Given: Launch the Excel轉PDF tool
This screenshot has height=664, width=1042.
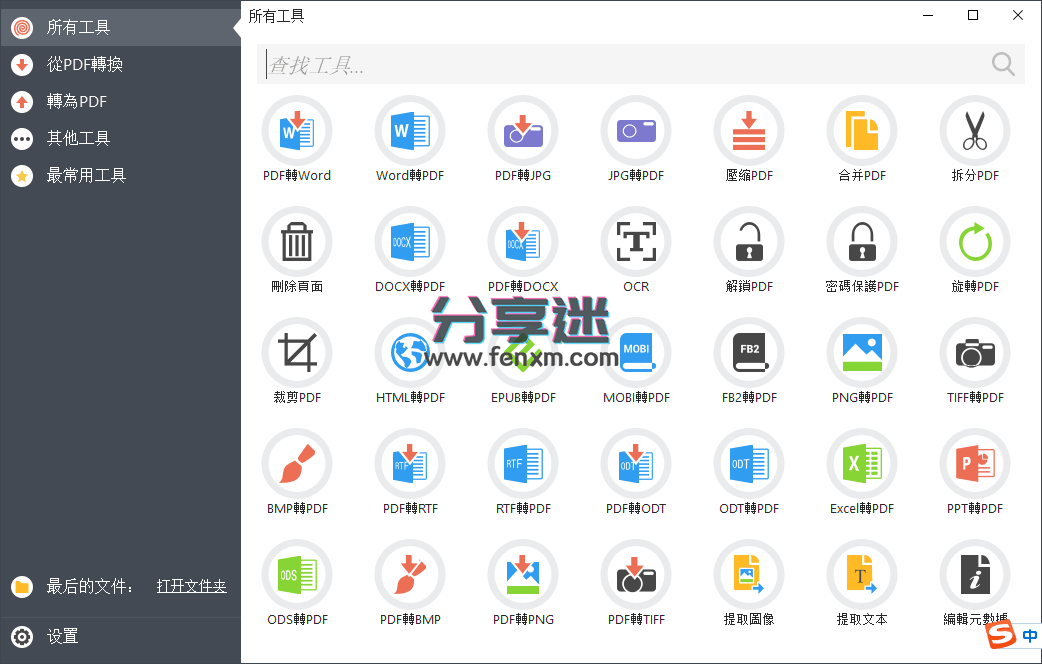Looking at the screenshot, I should (862, 473).
